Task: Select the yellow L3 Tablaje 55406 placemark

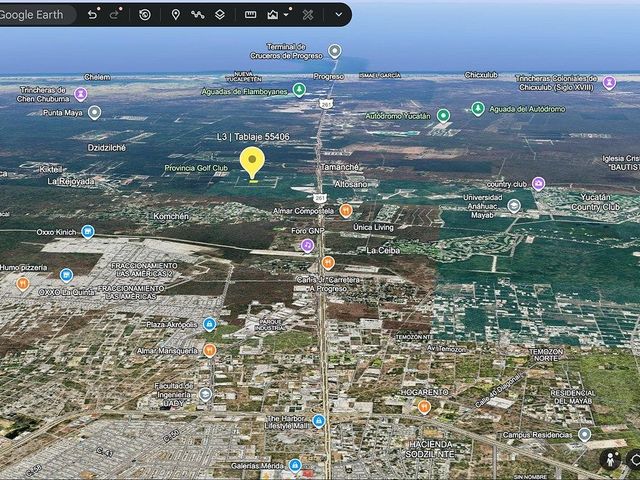Action: pos(252,163)
